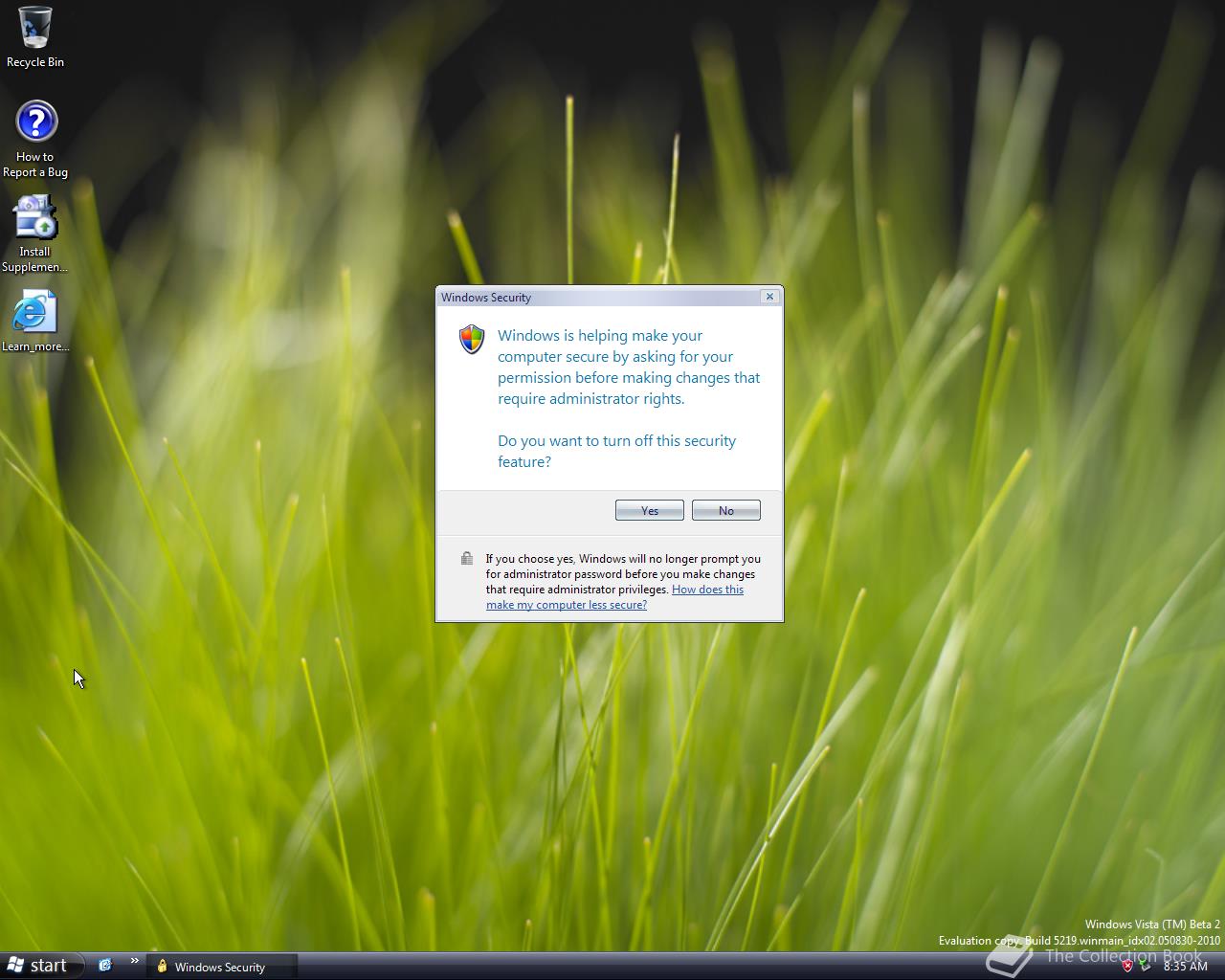Click the Quick Launch show desktop icon
Image resolution: width=1225 pixels, height=980 pixels.
click(105, 966)
